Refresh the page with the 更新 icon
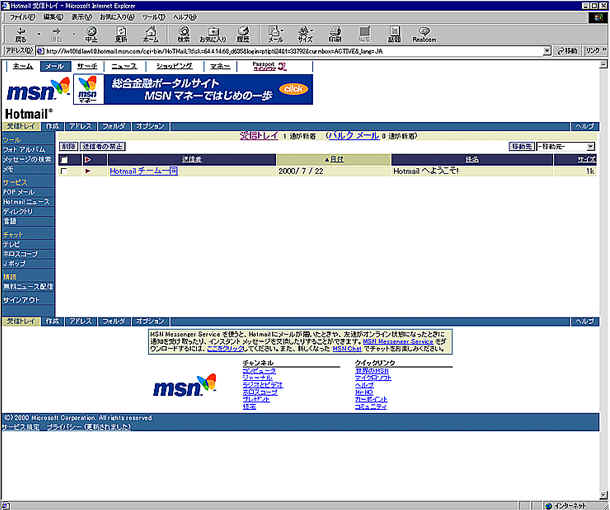This screenshot has height=510, width=610. pyautogui.click(x=121, y=34)
